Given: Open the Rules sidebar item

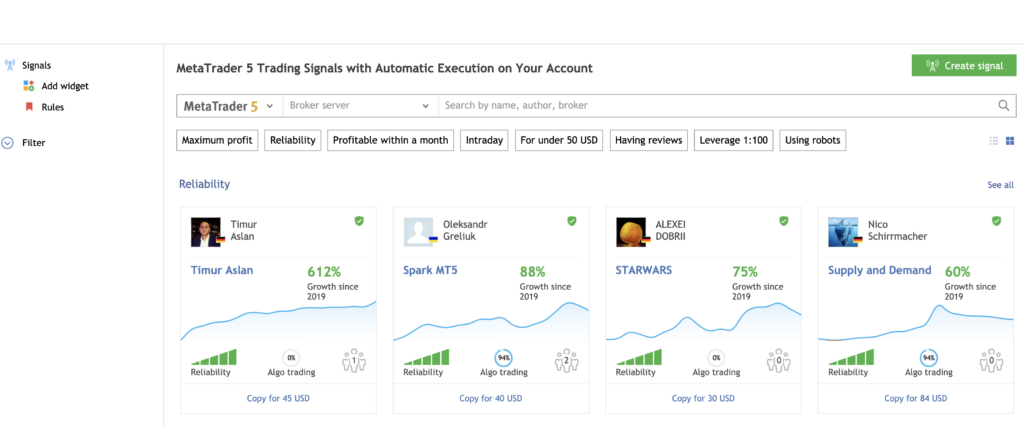Looking at the screenshot, I should pyautogui.click(x=53, y=107).
